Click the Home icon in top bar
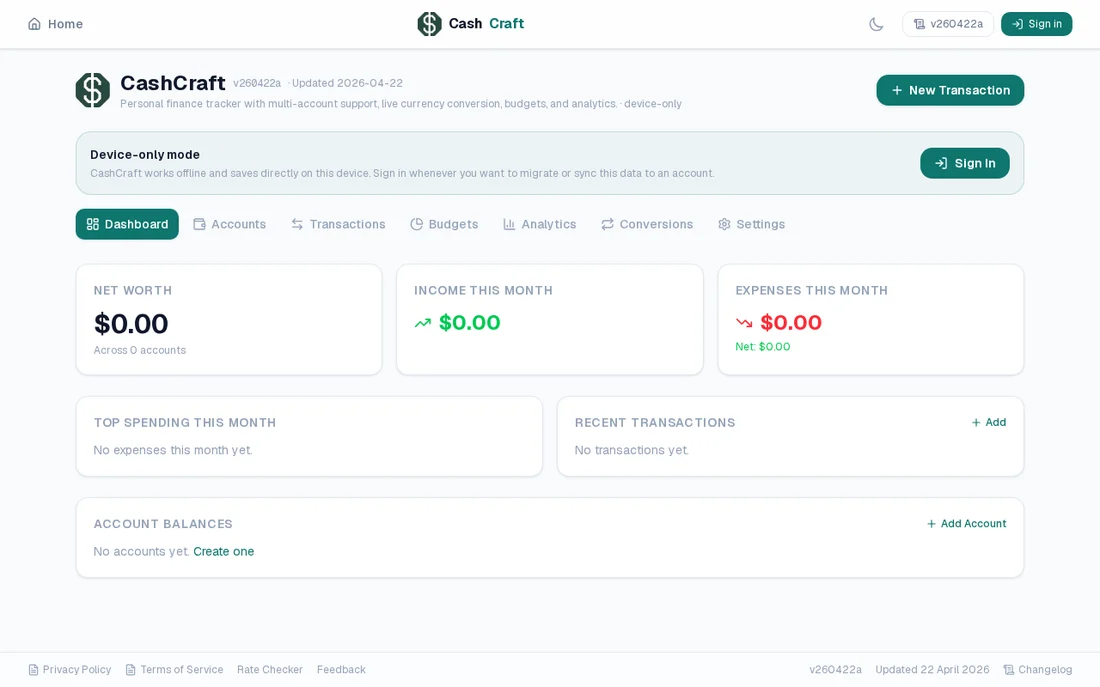Image resolution: width=1100 pixels, height=687 pixels. click(x=34, y=24)
